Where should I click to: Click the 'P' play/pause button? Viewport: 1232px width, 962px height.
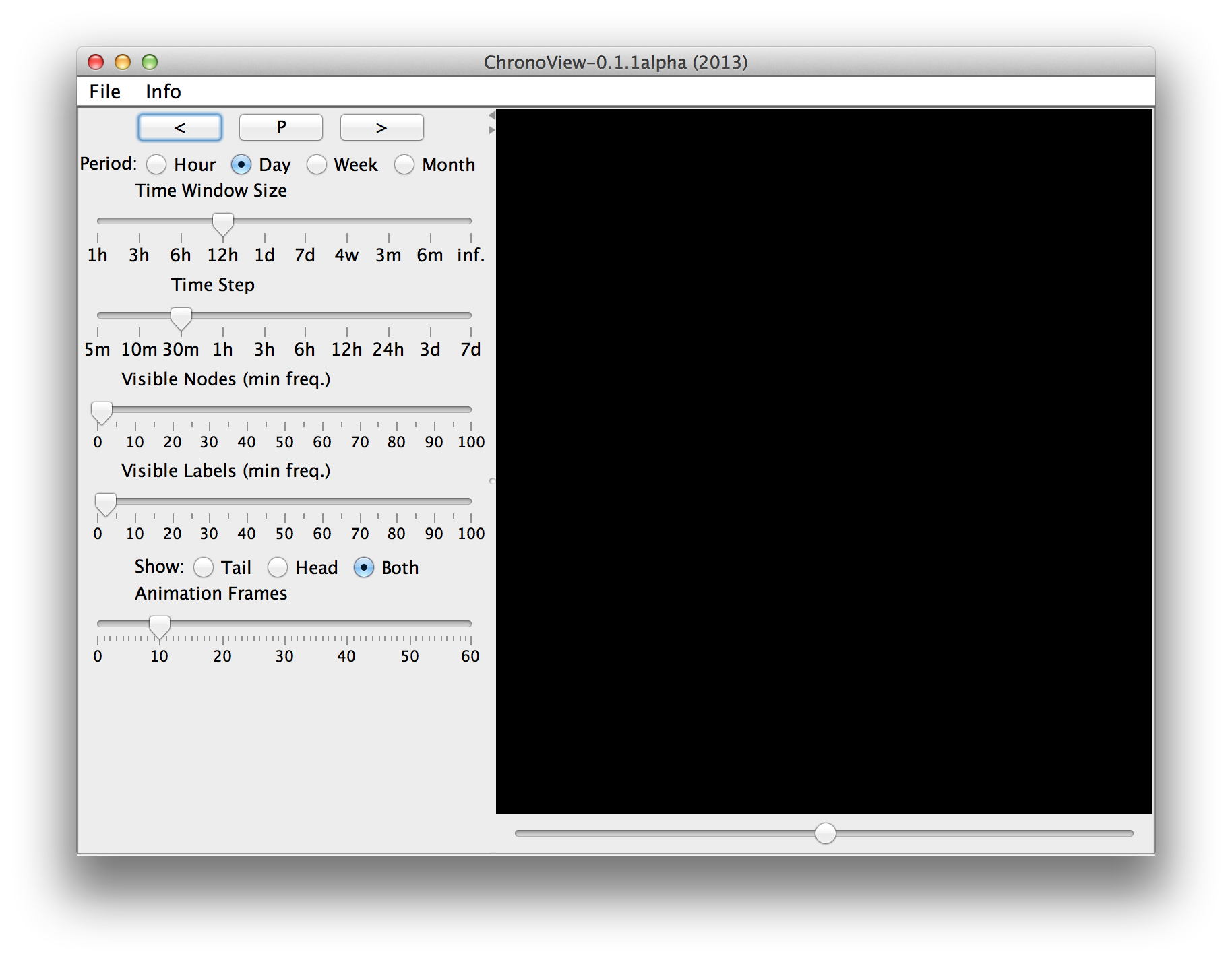[281, 127]
